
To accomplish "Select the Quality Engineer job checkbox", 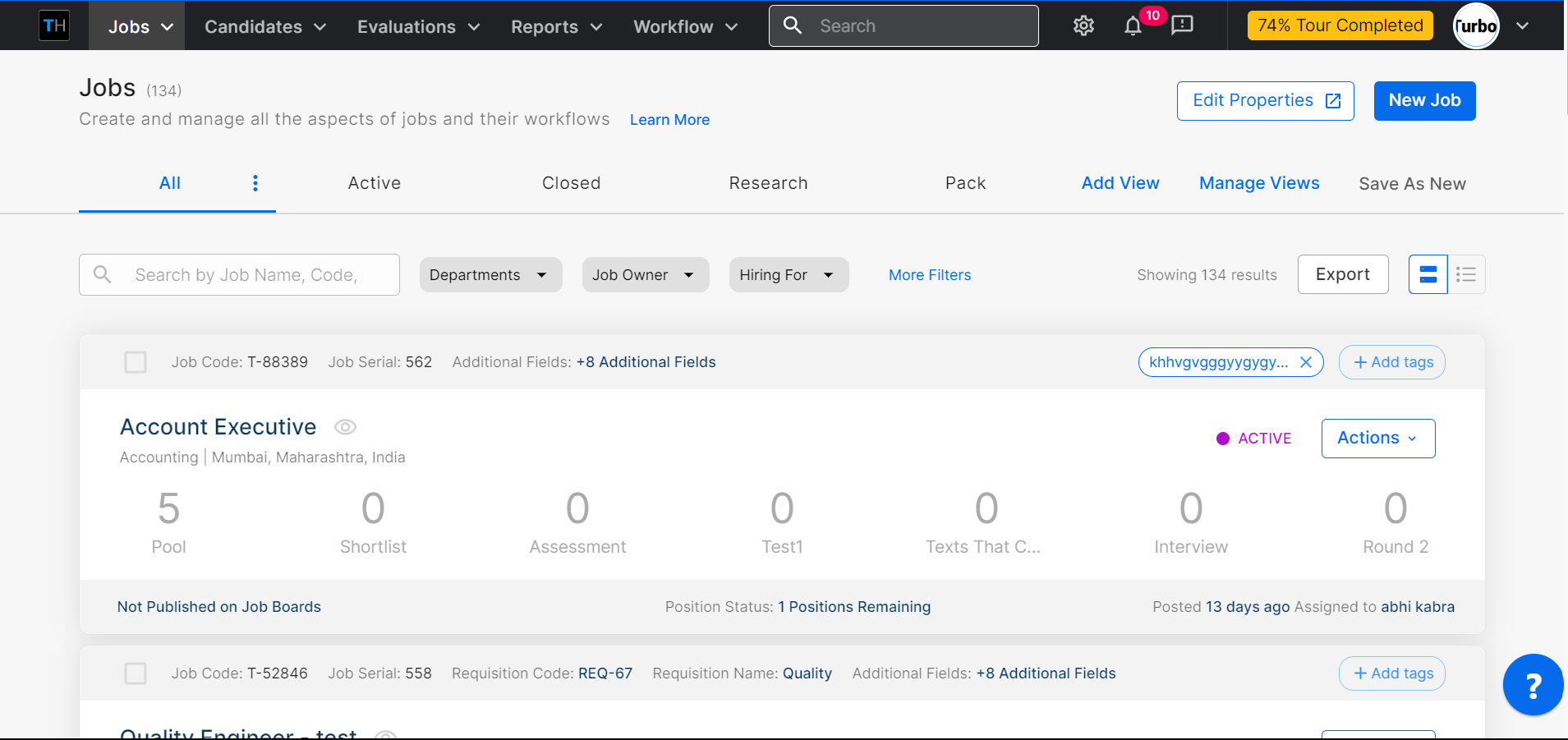I will pyautogui.click(x=136, y=673).
